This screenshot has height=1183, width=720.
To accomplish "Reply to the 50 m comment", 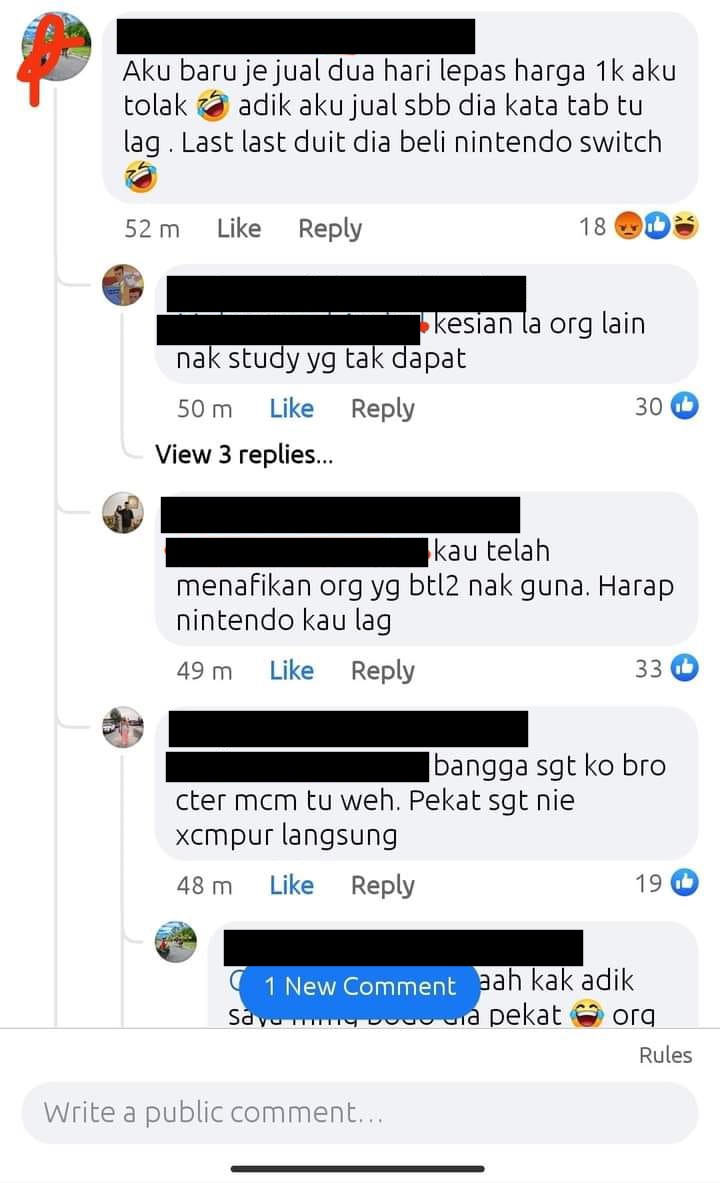I will coord(383,408).
